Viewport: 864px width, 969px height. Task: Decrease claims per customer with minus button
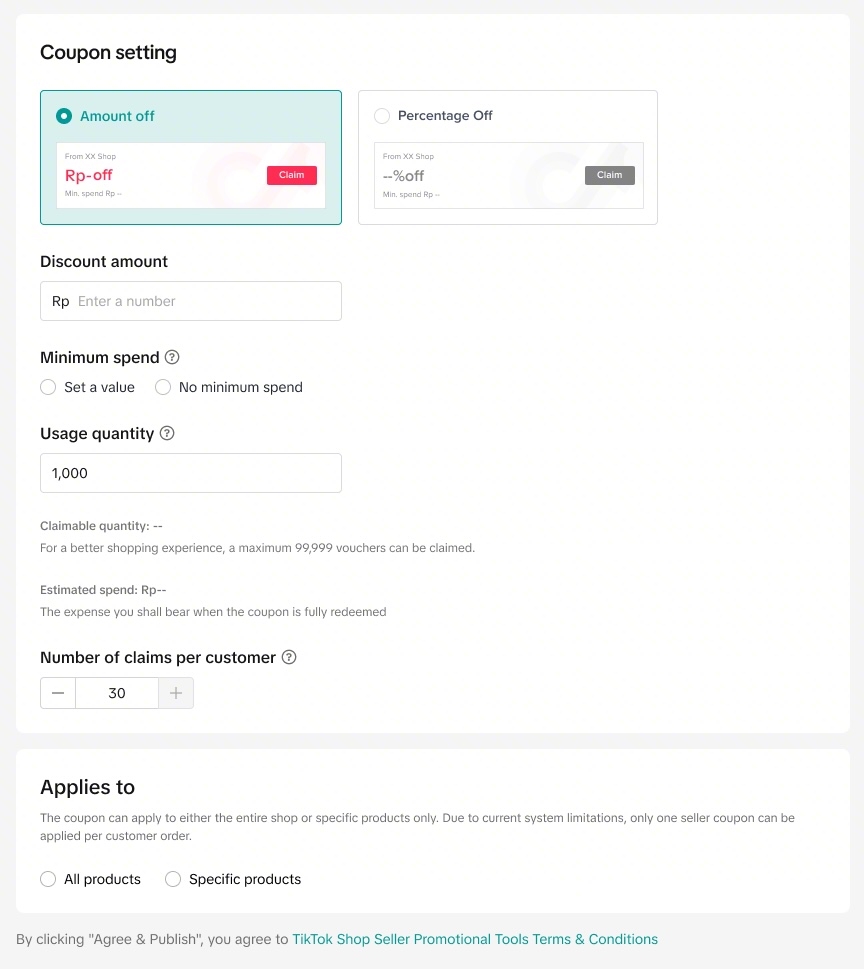[58, 693]
